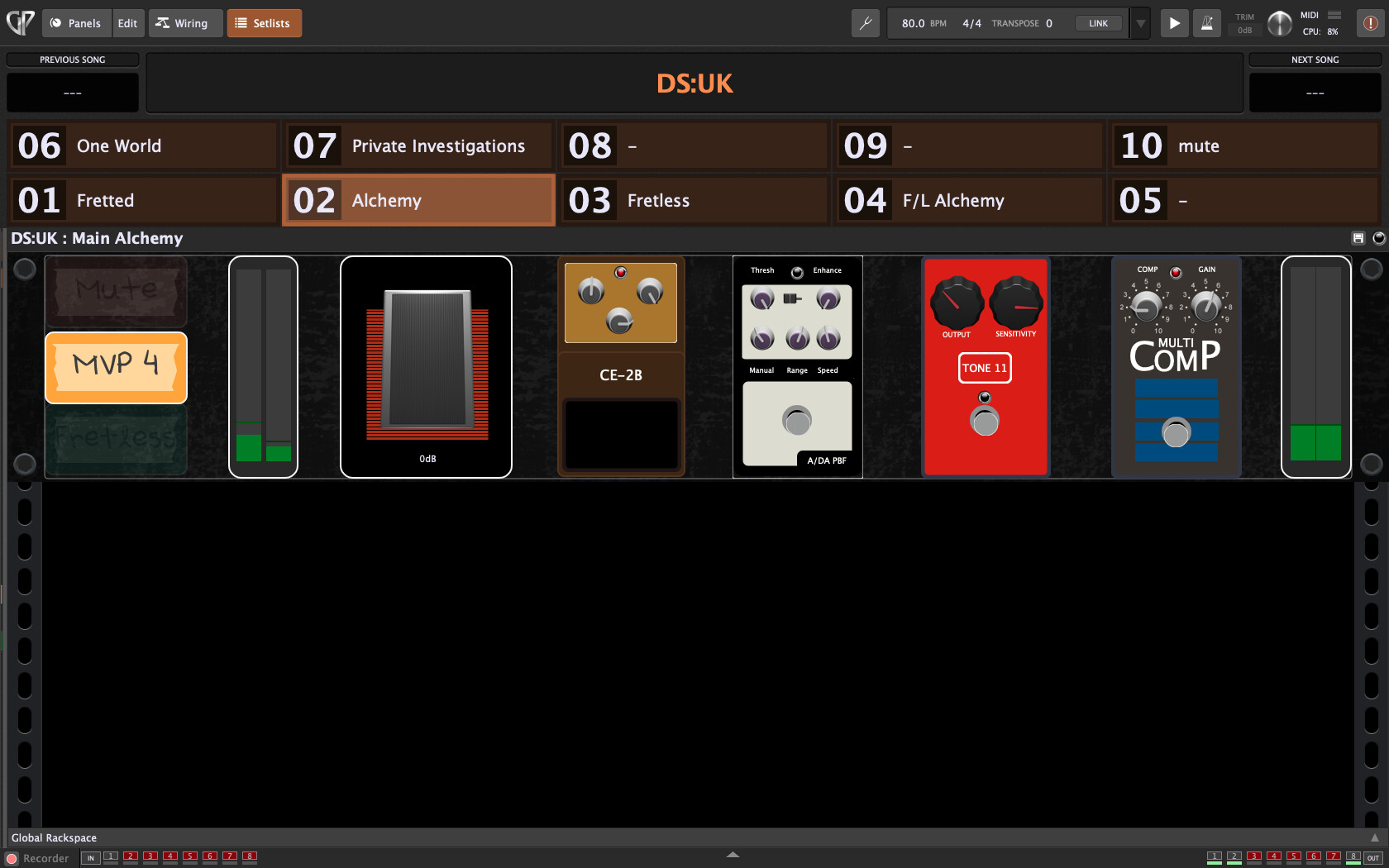The width and height of the screenshot is (1389, 868).
Task: Toggle the Multi Comp footswitch
Action: tap(1176, 432)
